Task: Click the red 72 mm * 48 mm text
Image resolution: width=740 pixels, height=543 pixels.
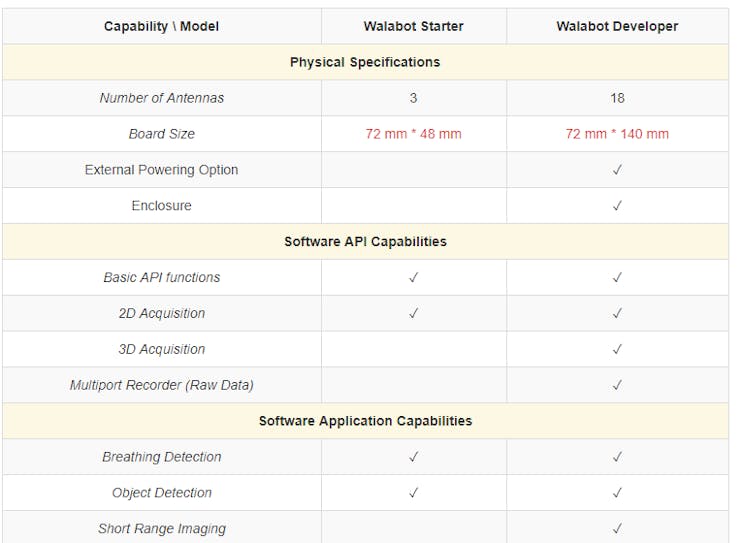Action: 413,134
